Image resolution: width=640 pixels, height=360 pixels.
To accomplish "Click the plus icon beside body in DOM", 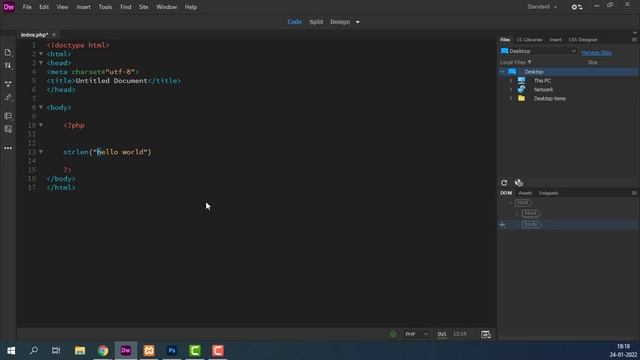I will (502, 224).
